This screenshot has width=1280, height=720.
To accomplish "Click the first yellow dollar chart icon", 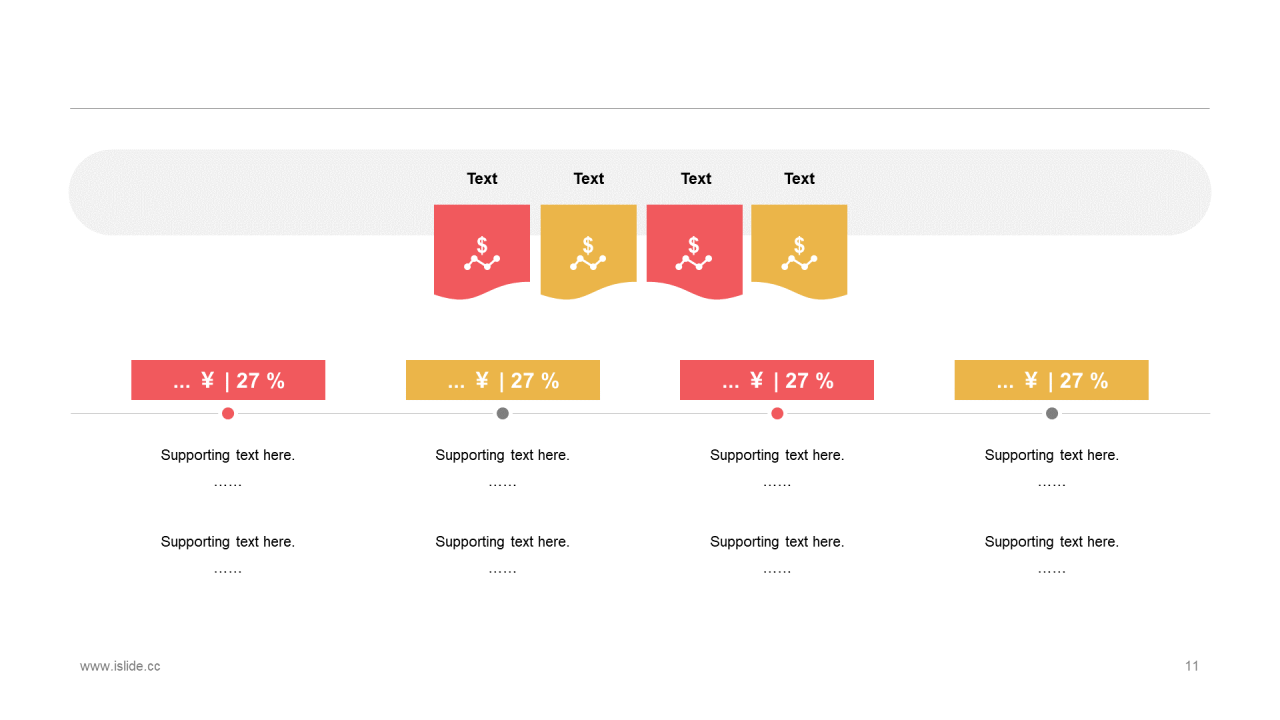I will (x=588, y=253).
